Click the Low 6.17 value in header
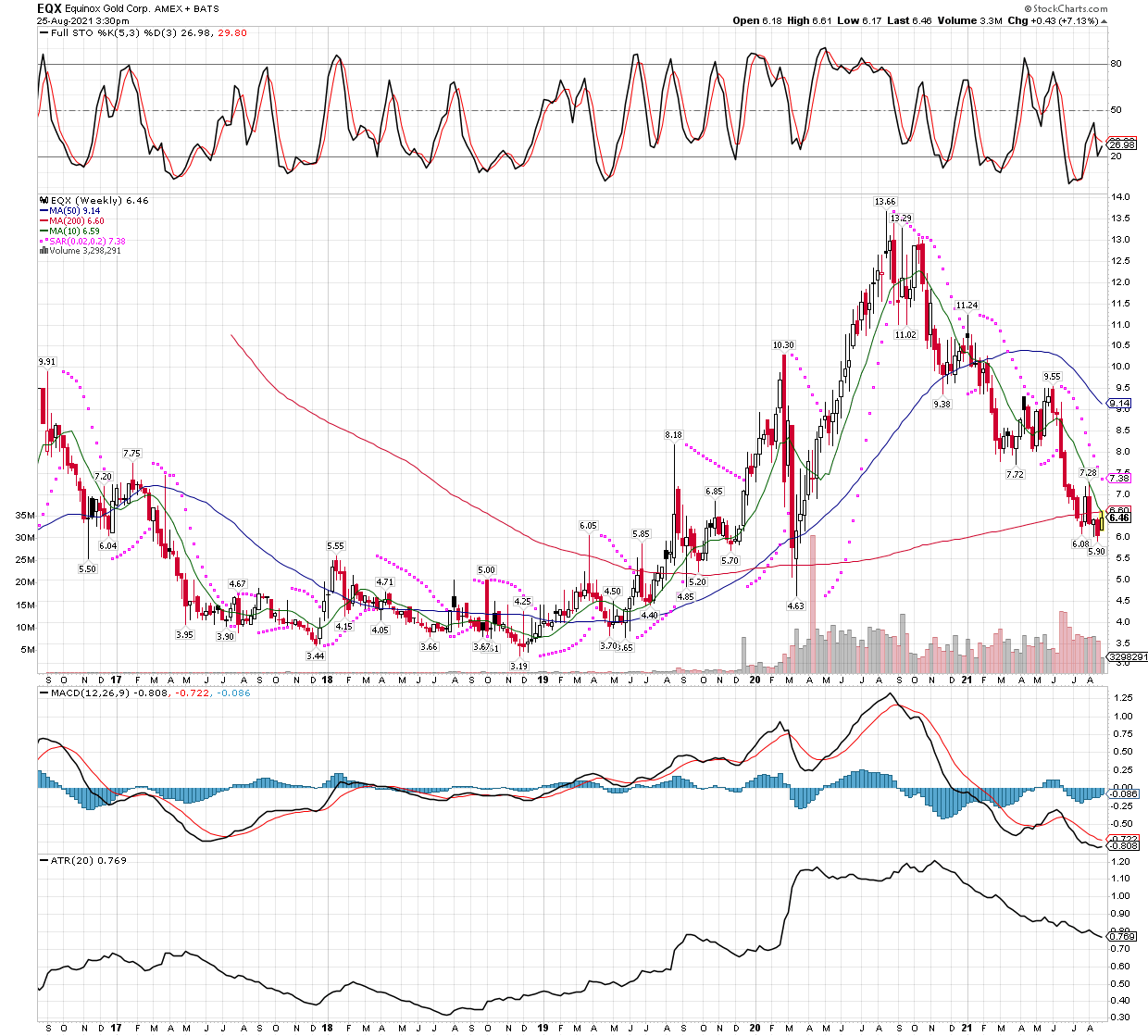 859,20
